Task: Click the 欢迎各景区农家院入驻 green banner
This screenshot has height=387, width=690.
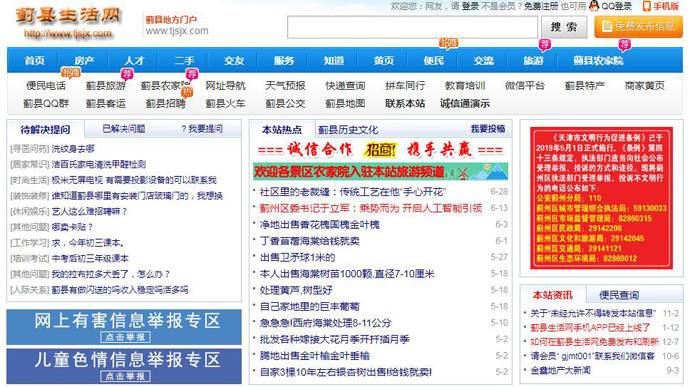Action: [380, 171]
